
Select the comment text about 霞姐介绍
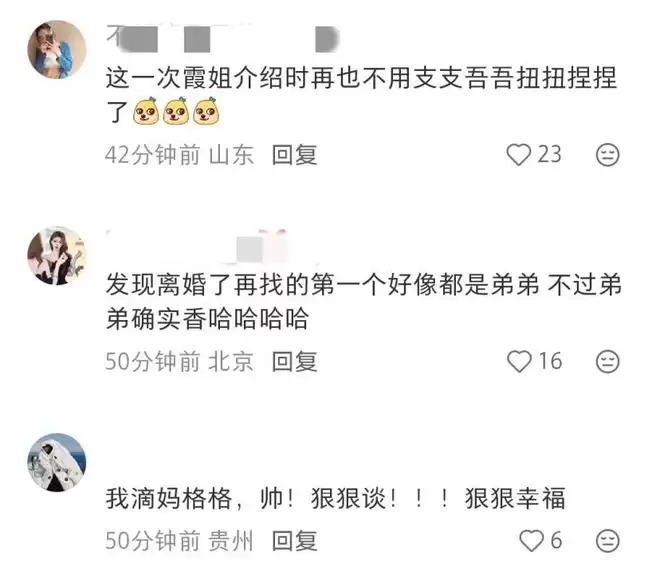pos(361,95)
